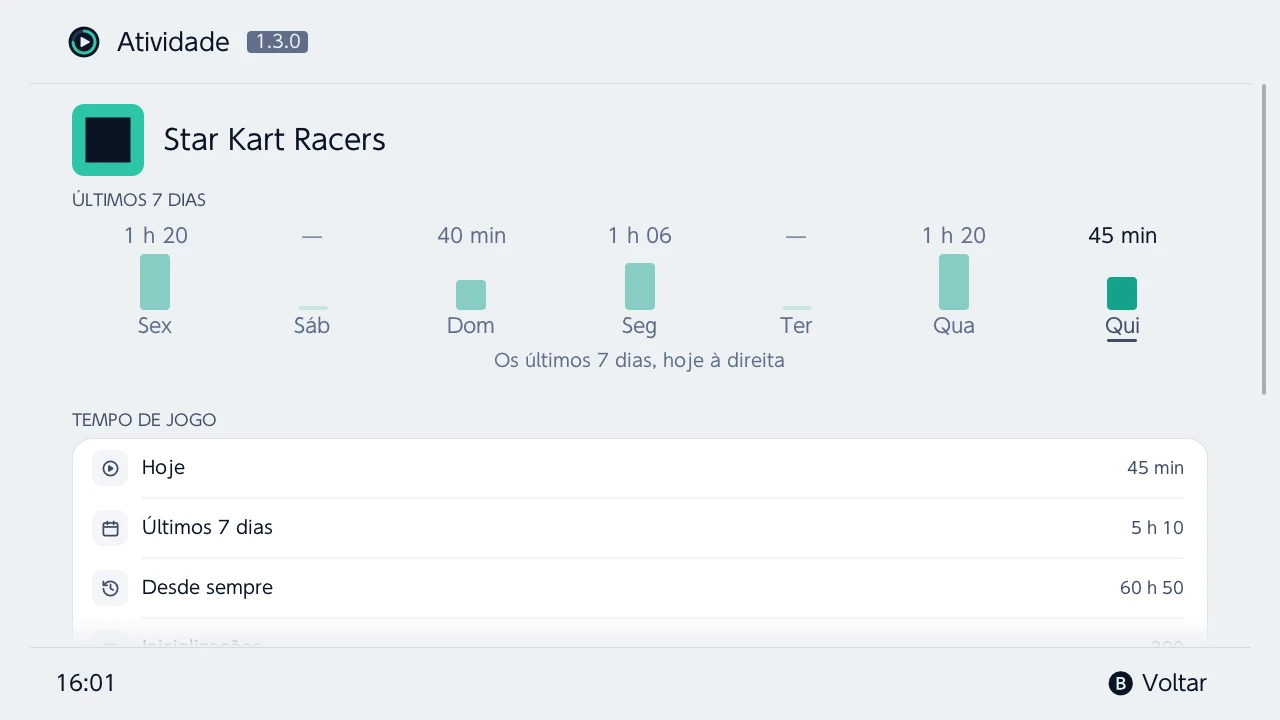Open the Desde sempre total row
This screenshot has height=720, width=1280.
click(x=640, y=588)
